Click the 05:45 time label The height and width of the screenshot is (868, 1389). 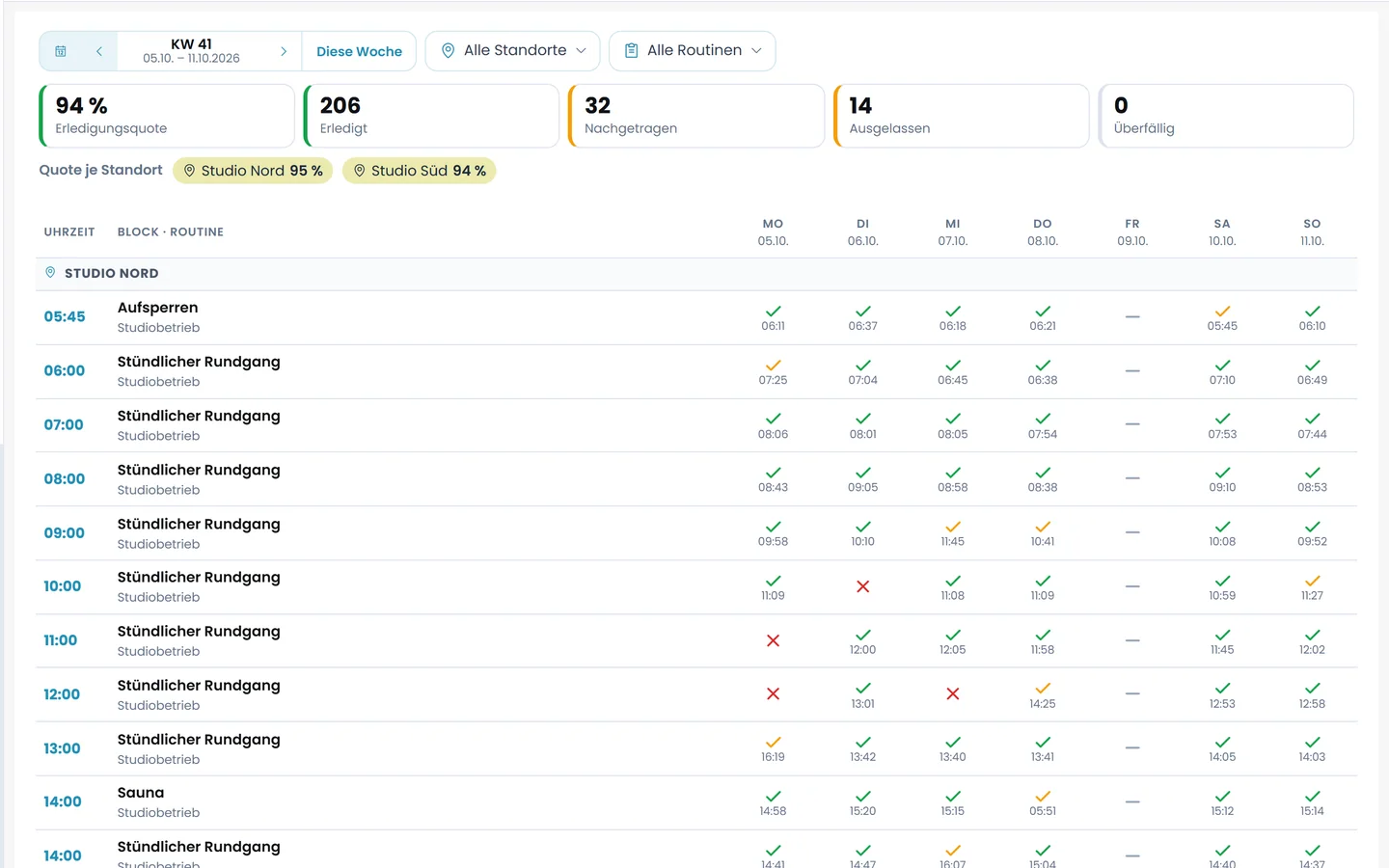coord(65,317)
